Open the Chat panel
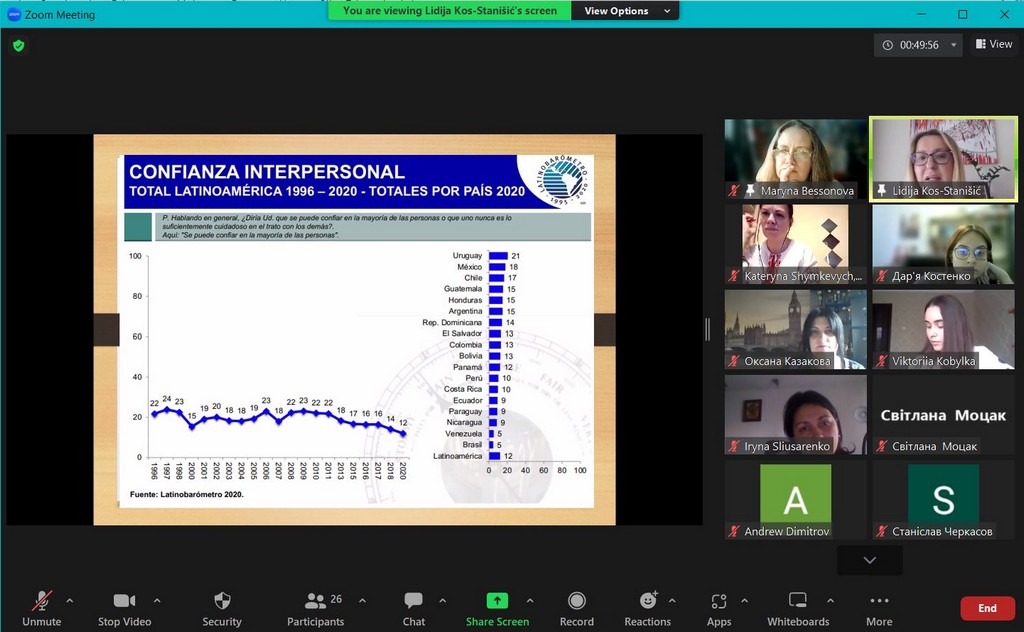The height and width of the screenshot is (632, 1024). tap(413, 608)
